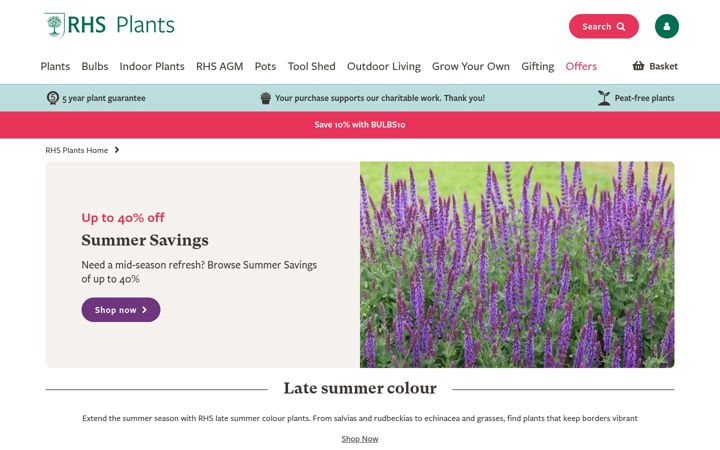Click the Basket shopping icon

coord(638,66)
